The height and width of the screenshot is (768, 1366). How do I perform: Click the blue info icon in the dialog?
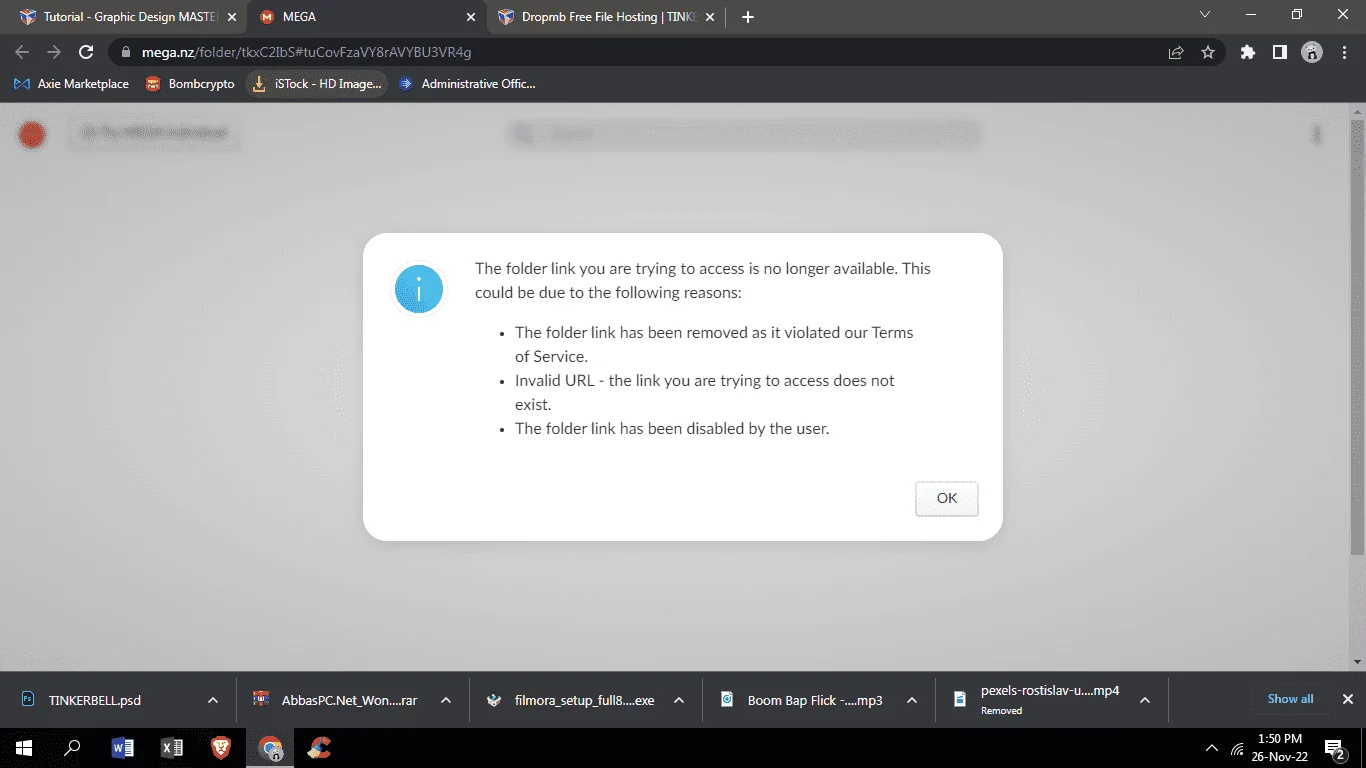419,290
